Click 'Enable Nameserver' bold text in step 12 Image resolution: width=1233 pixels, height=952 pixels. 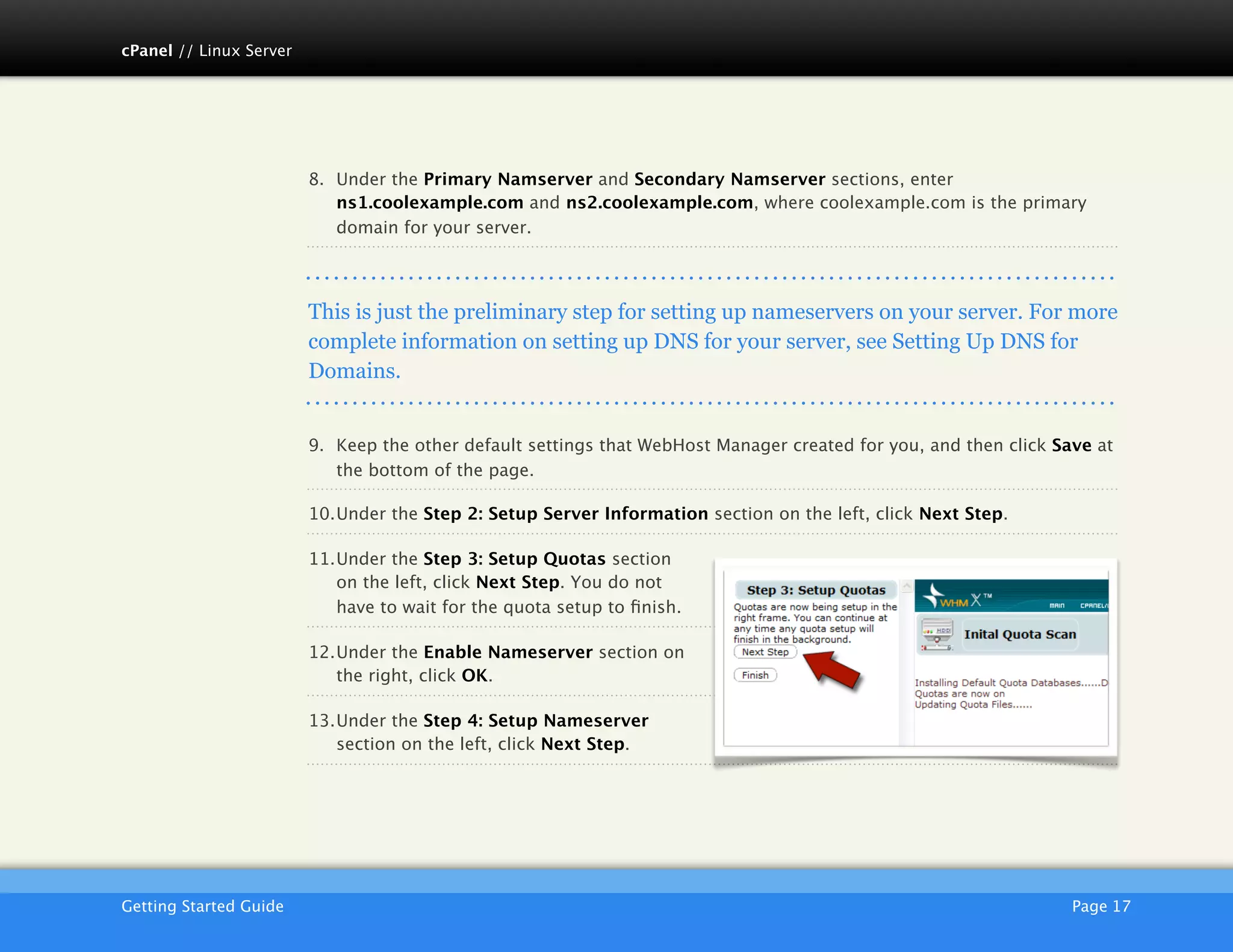pos(508,652)
